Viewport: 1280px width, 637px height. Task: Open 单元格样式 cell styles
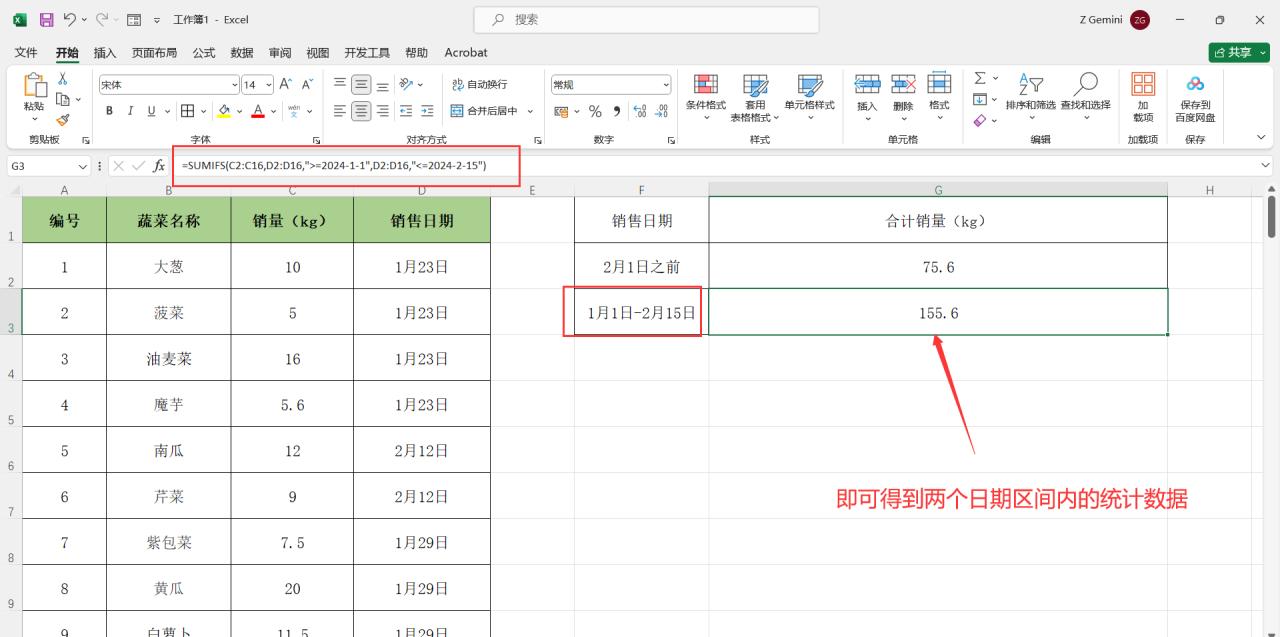(809, 96)
